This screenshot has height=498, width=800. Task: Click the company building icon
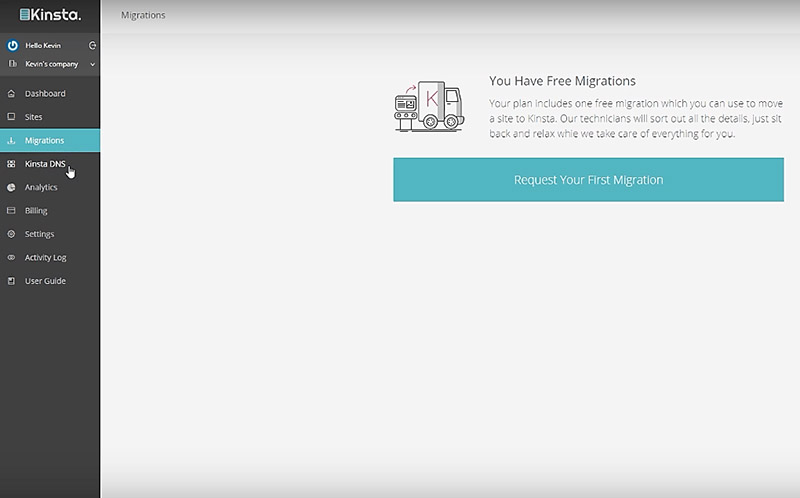click(x=13, y=64)
